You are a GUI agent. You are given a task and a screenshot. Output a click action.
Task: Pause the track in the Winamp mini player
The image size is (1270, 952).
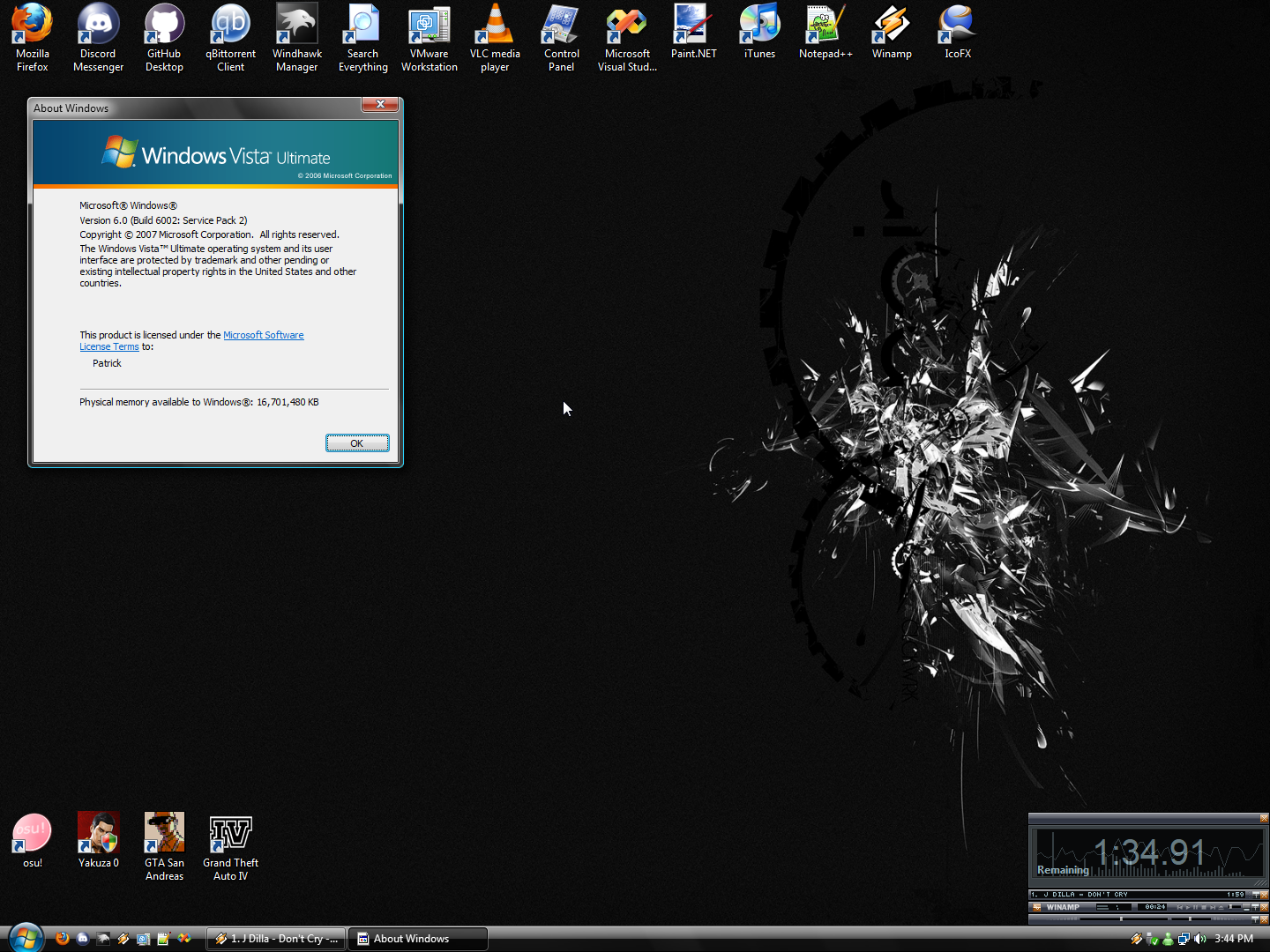click(x=1196, y=907)
